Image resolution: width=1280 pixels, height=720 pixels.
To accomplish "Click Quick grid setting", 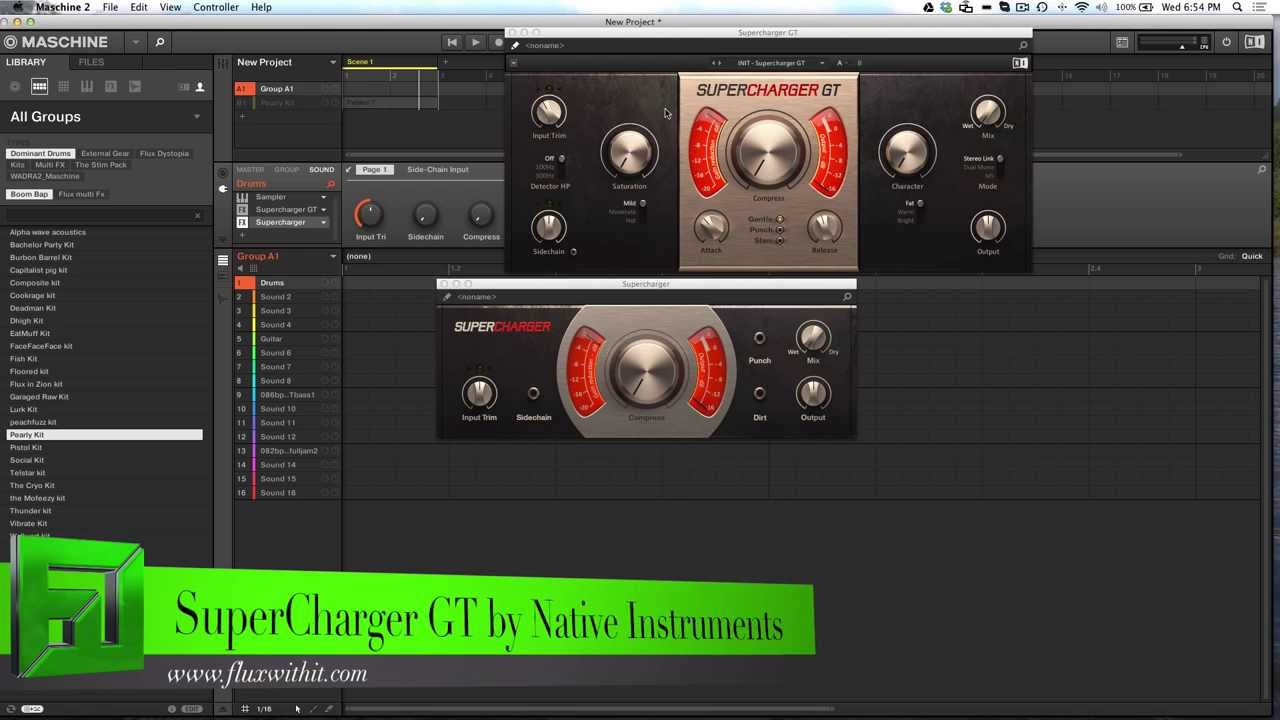I will [x=1252, y=256].
